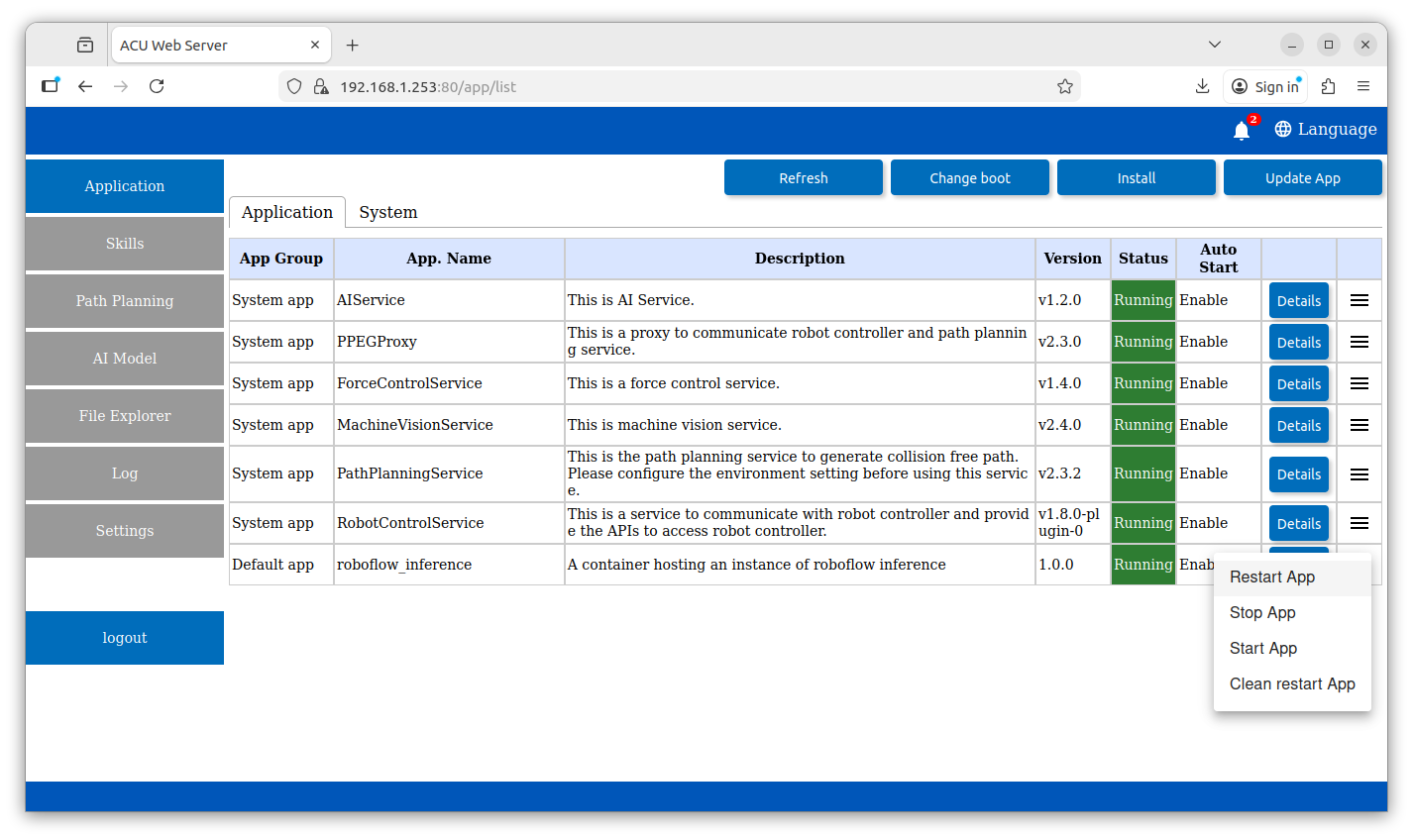Click the browser back arrow

85,86
